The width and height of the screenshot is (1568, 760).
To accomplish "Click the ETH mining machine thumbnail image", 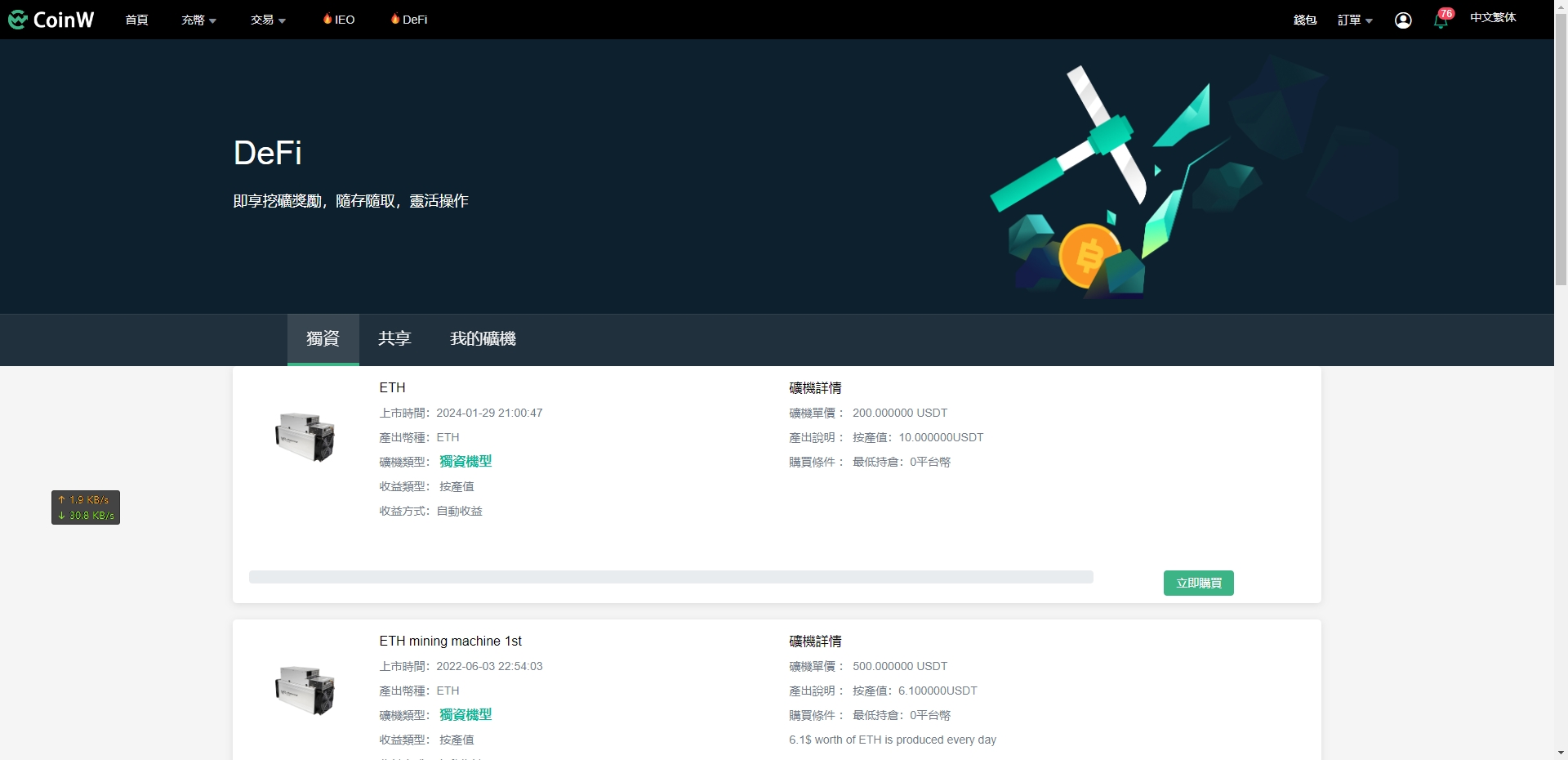I will pos(305,436).
